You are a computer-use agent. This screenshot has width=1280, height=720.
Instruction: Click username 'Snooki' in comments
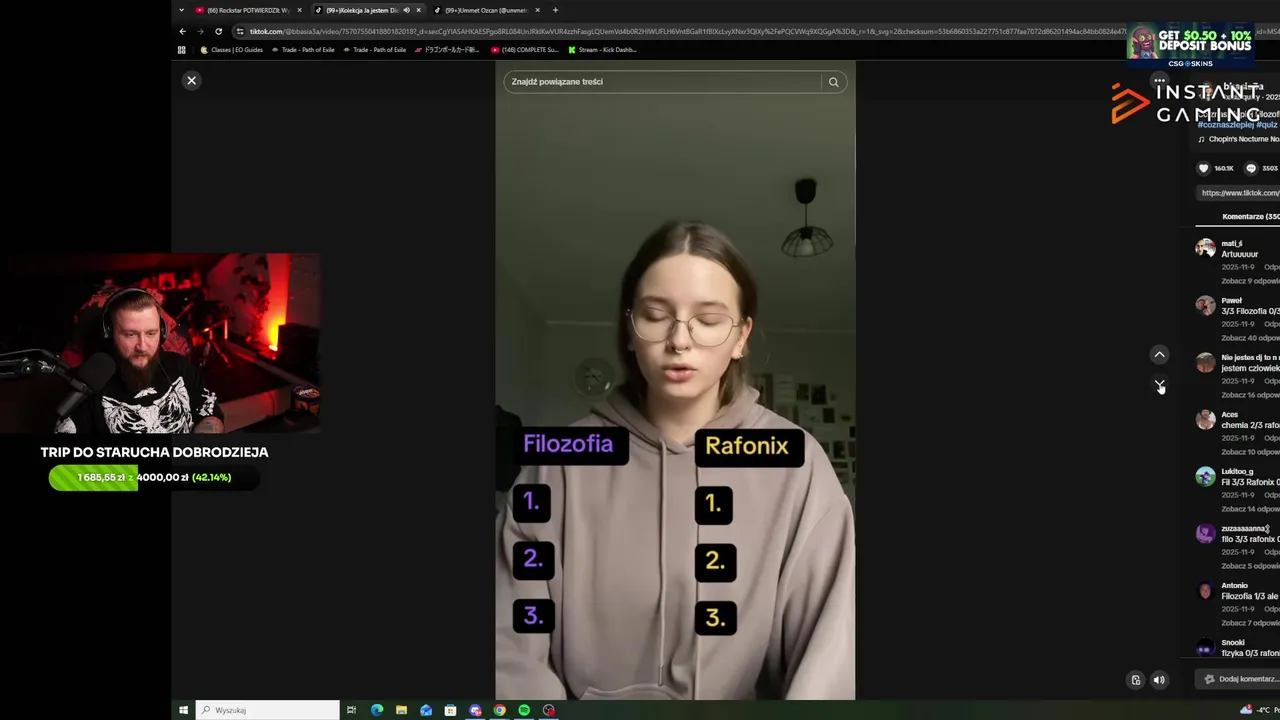(x=1233, y=642)
